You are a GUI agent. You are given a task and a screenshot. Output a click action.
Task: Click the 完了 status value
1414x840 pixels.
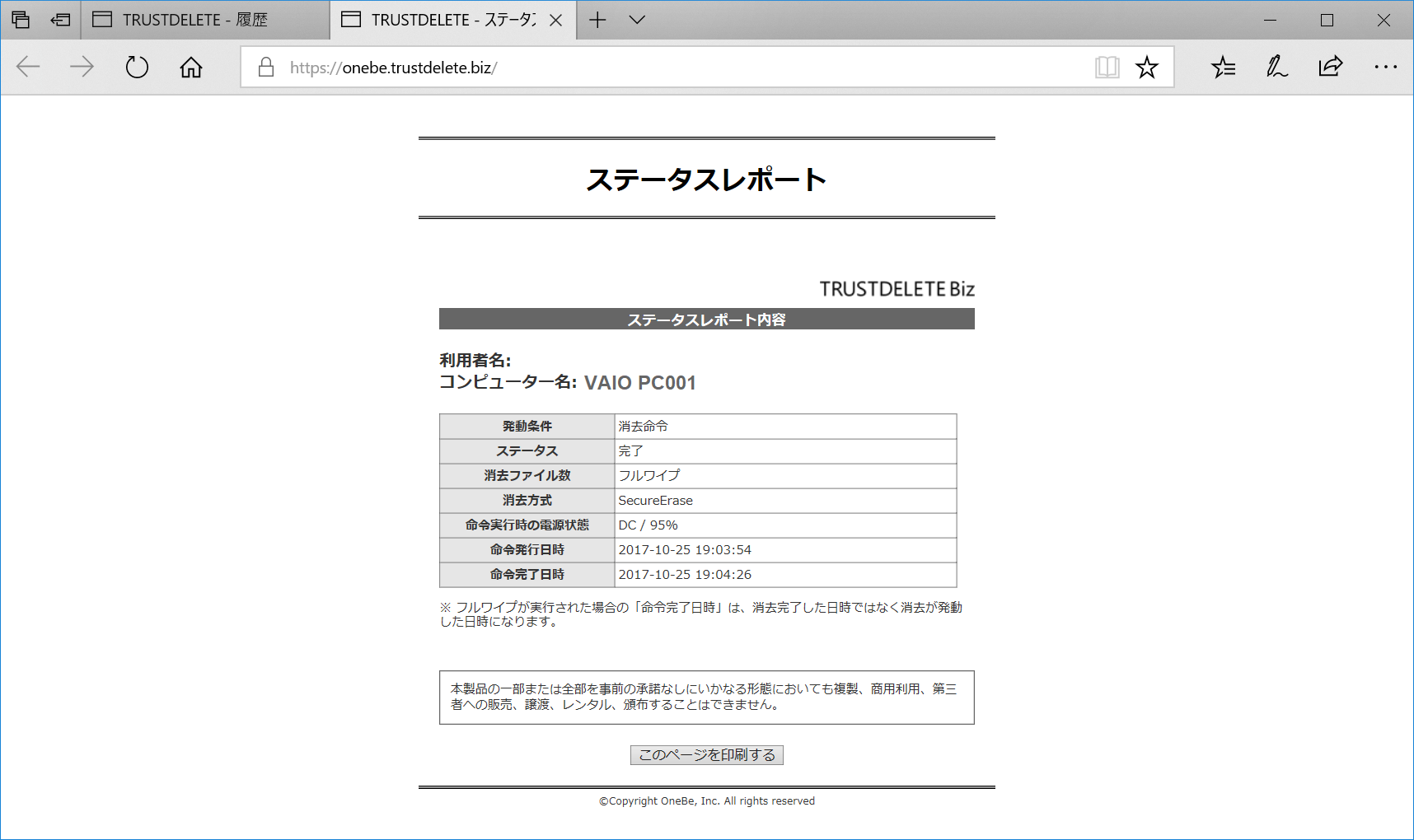(x=786, y=451)
